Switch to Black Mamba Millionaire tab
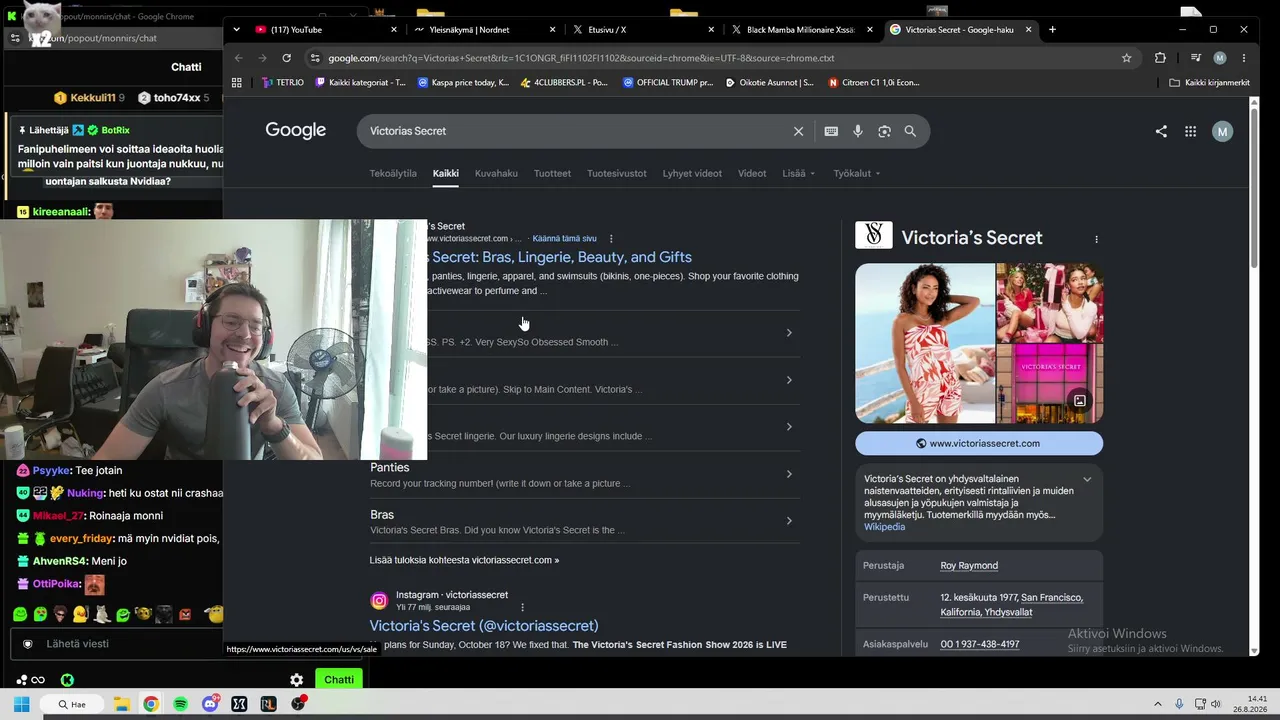This screenshot has width=1280, height=720. click(x=801, y=30)
